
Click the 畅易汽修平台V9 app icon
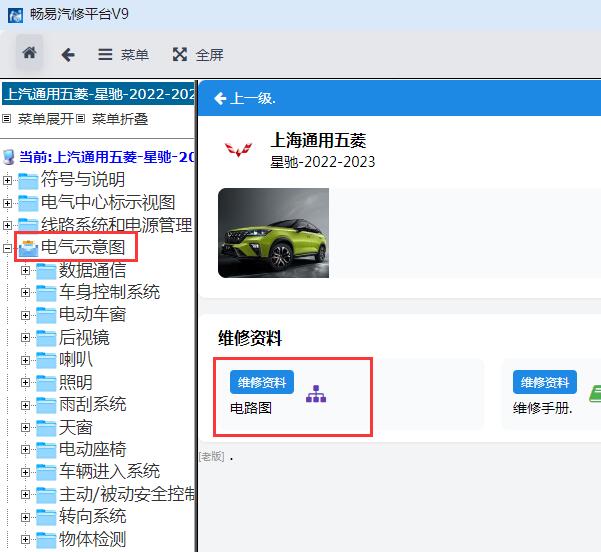coord(15,15)
